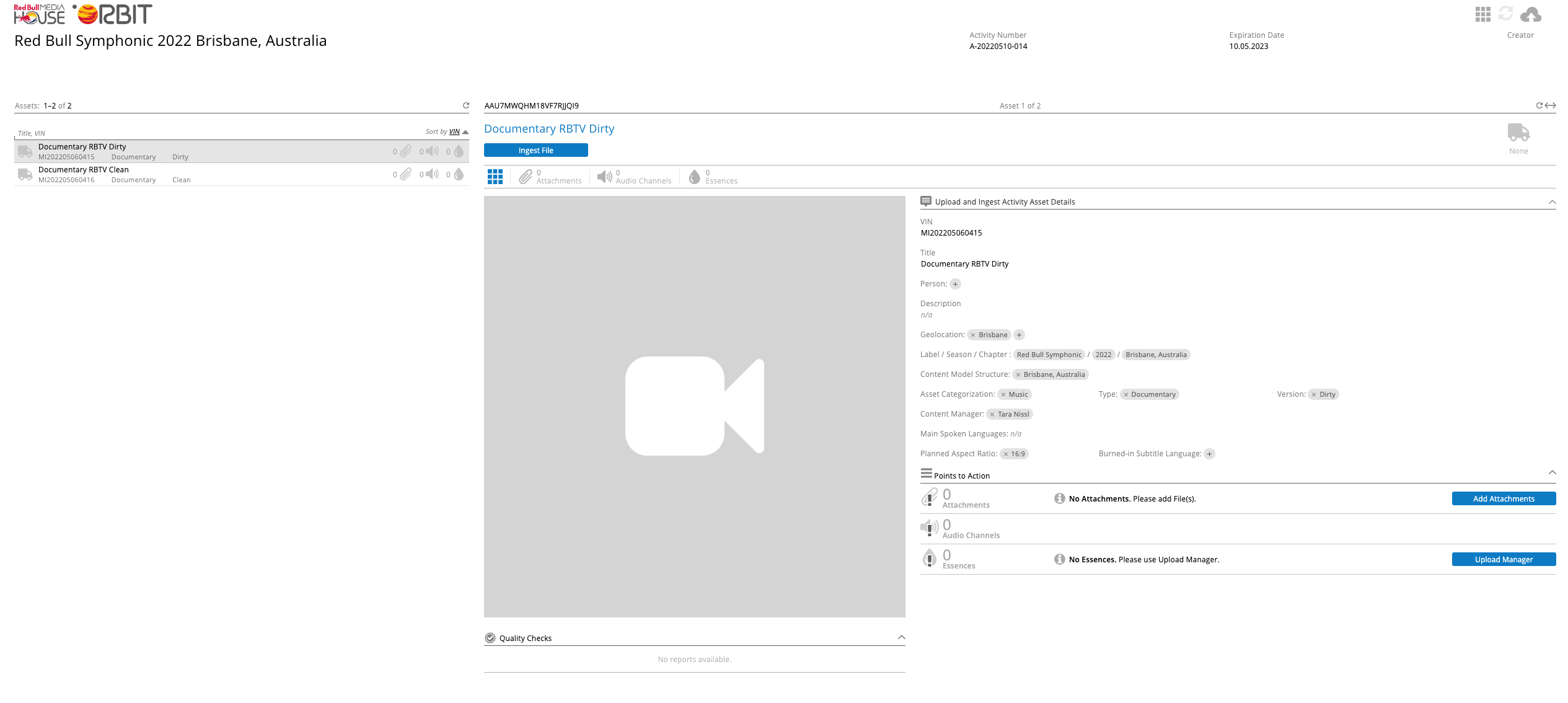Collapse the Quality Checks section
The height and width of the screenshot is (703, 1568).
tap(901, 638)
